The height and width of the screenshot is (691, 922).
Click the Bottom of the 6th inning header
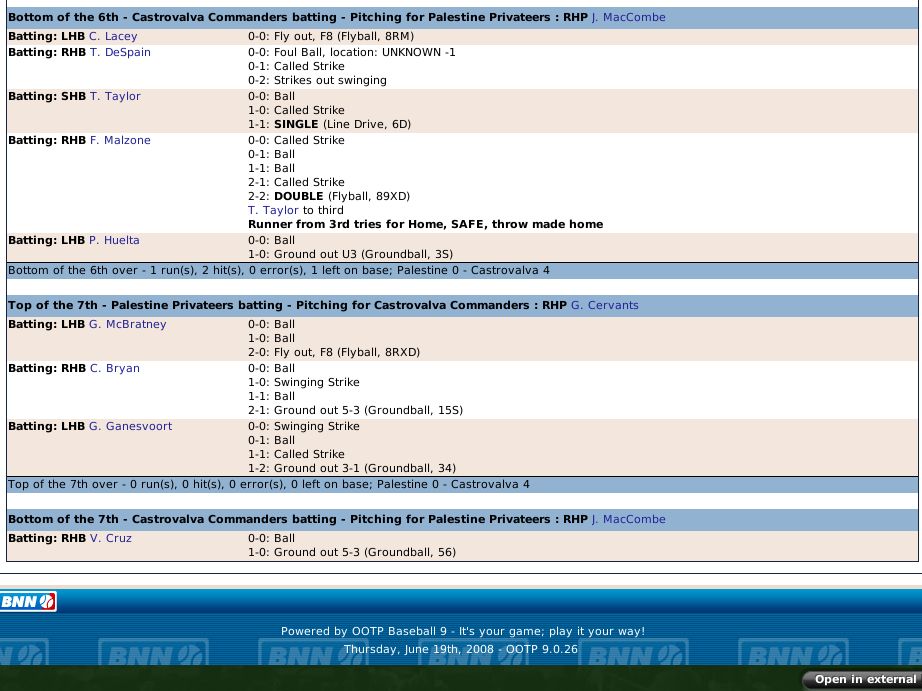296,17
